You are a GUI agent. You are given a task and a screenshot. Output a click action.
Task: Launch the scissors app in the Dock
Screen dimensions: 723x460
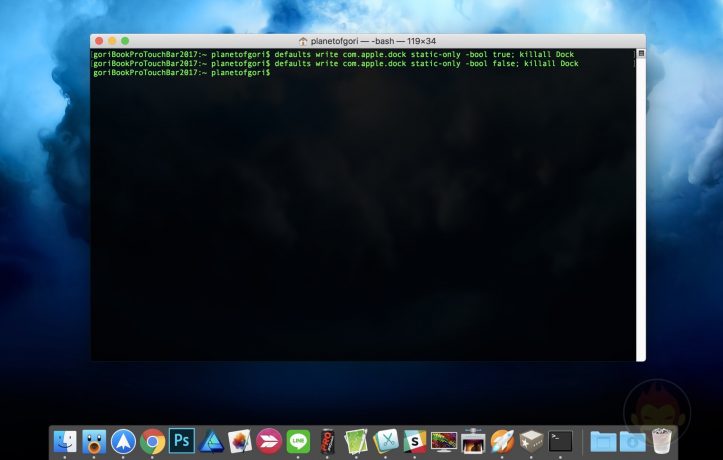coord(386,441)
